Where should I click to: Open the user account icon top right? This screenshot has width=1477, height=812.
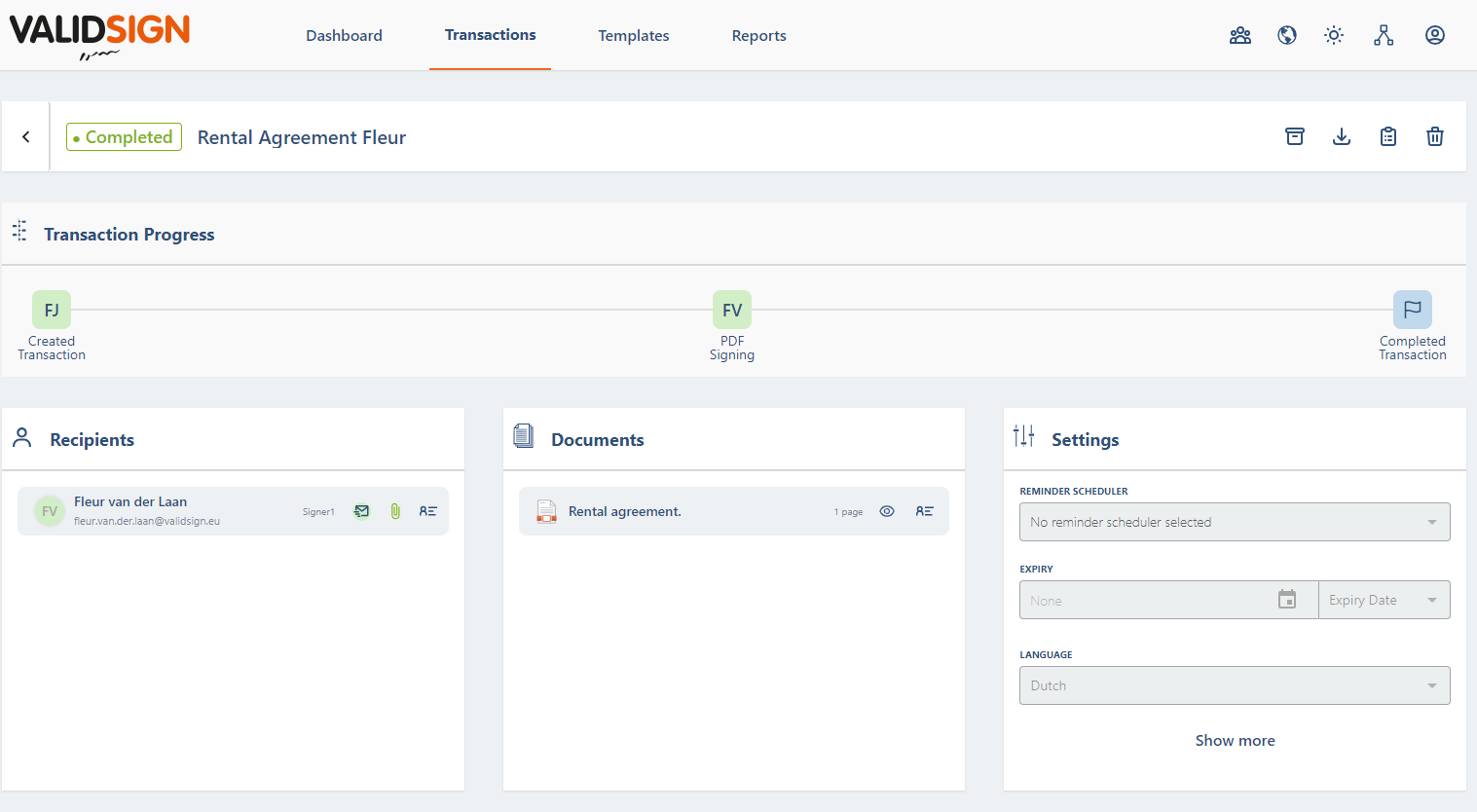tap(1435, 35)
